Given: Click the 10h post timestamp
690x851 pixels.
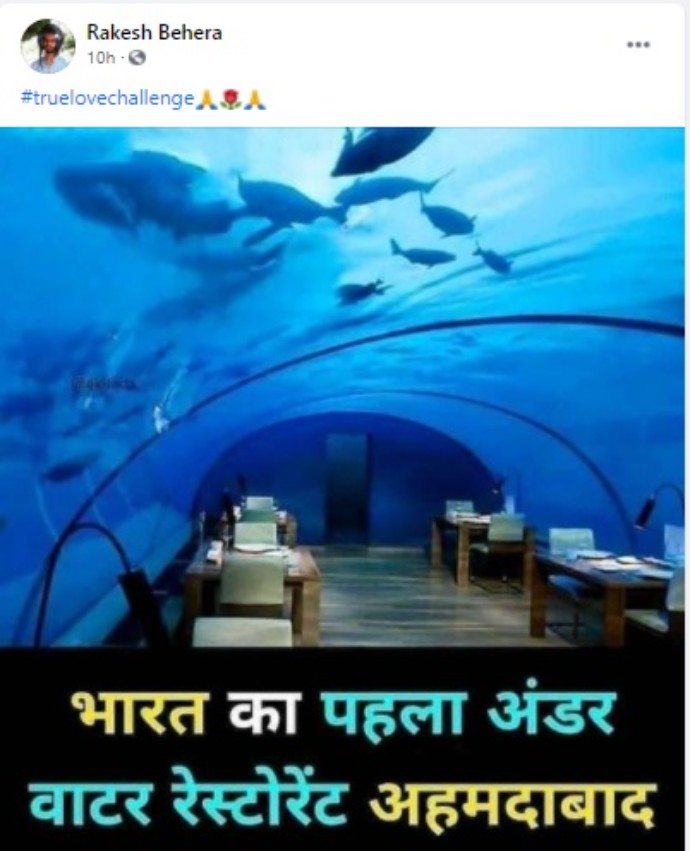Looking at the screenshot, I should click(x=101, y=58).
